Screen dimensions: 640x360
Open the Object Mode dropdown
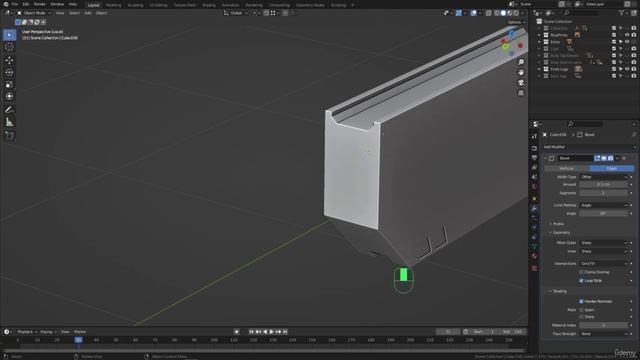pos(34,13)
